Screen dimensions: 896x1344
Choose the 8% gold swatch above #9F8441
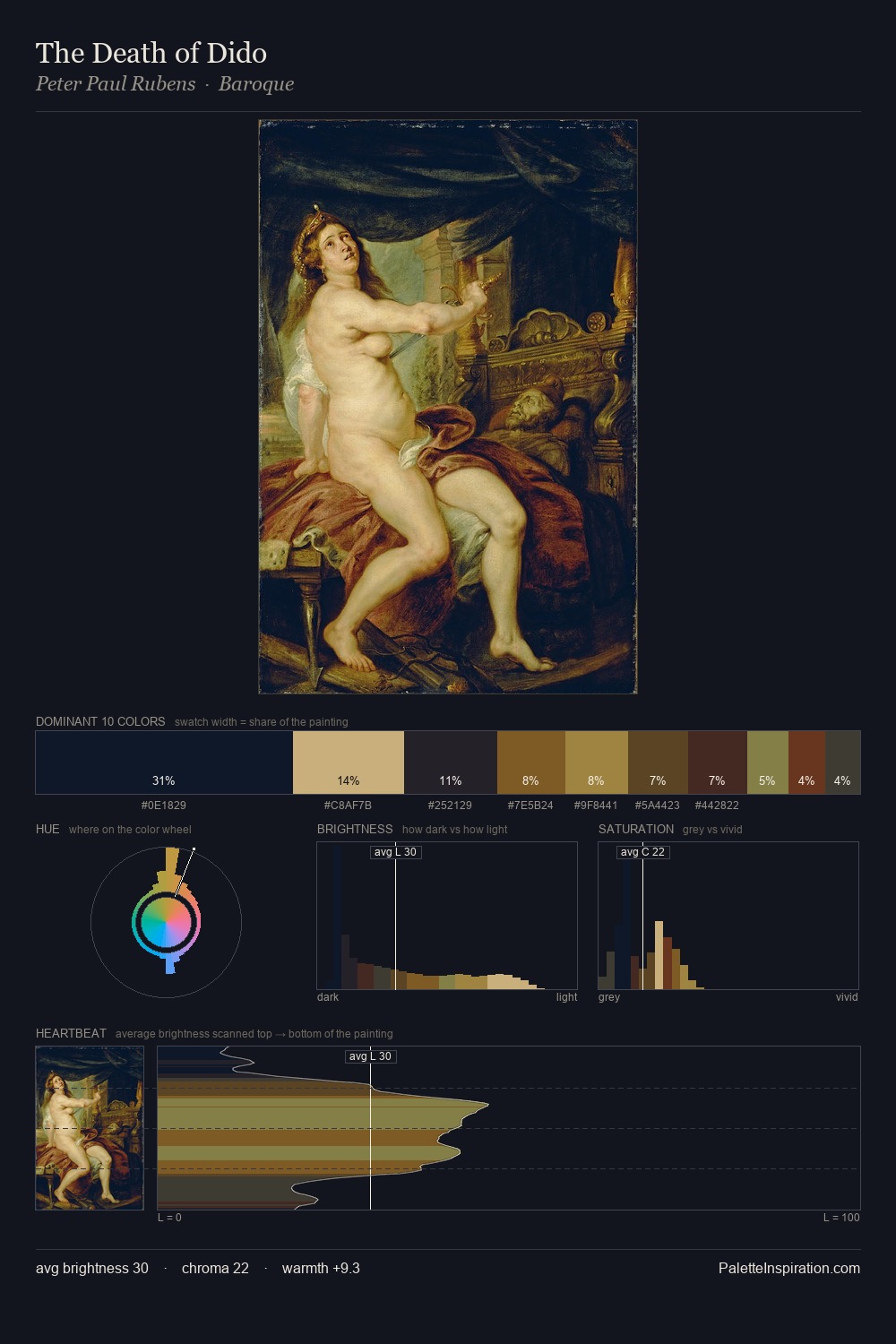597,762
